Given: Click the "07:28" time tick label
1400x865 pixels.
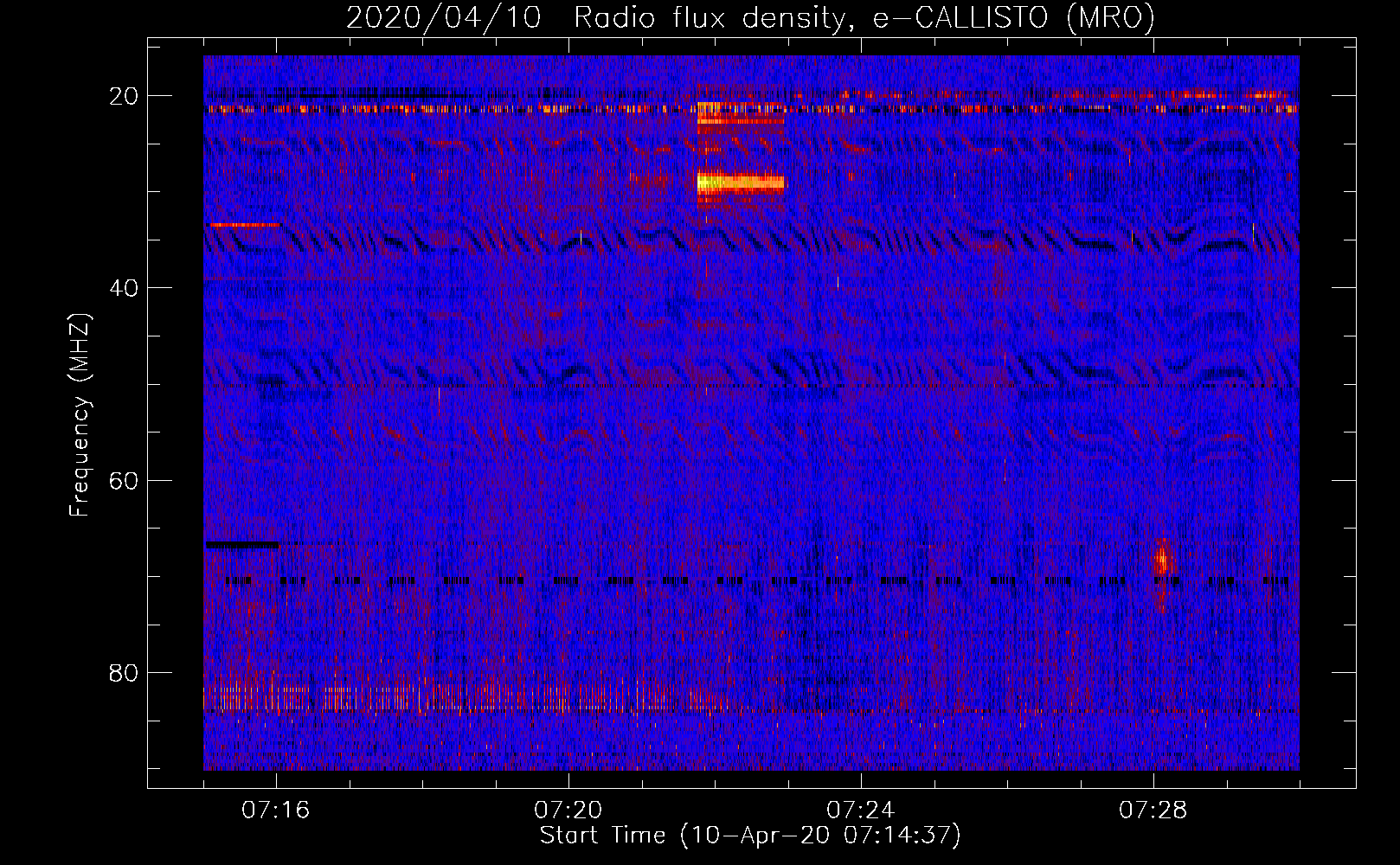Looking at the screenshot, I should [x=1153, y=811].
